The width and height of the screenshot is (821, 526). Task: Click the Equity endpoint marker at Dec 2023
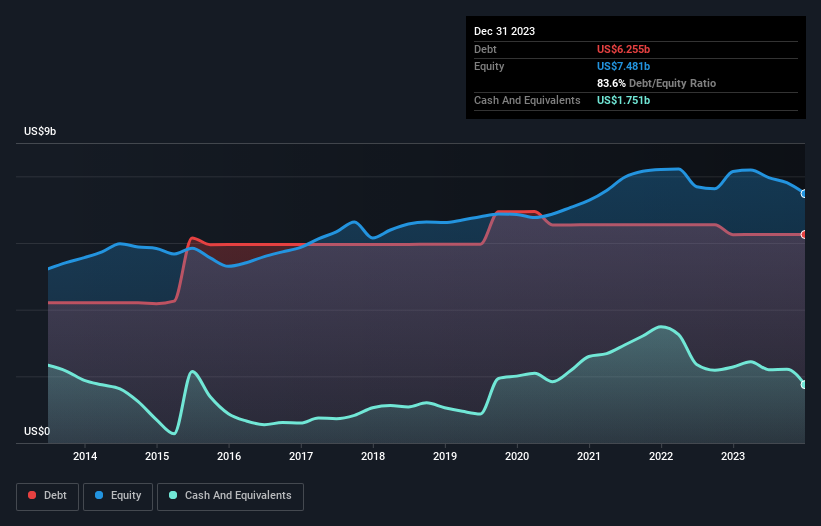click(804, 194)
